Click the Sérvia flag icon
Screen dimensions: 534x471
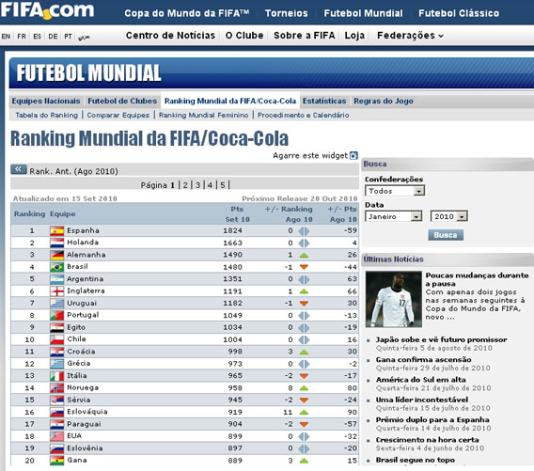coord(57,400)
